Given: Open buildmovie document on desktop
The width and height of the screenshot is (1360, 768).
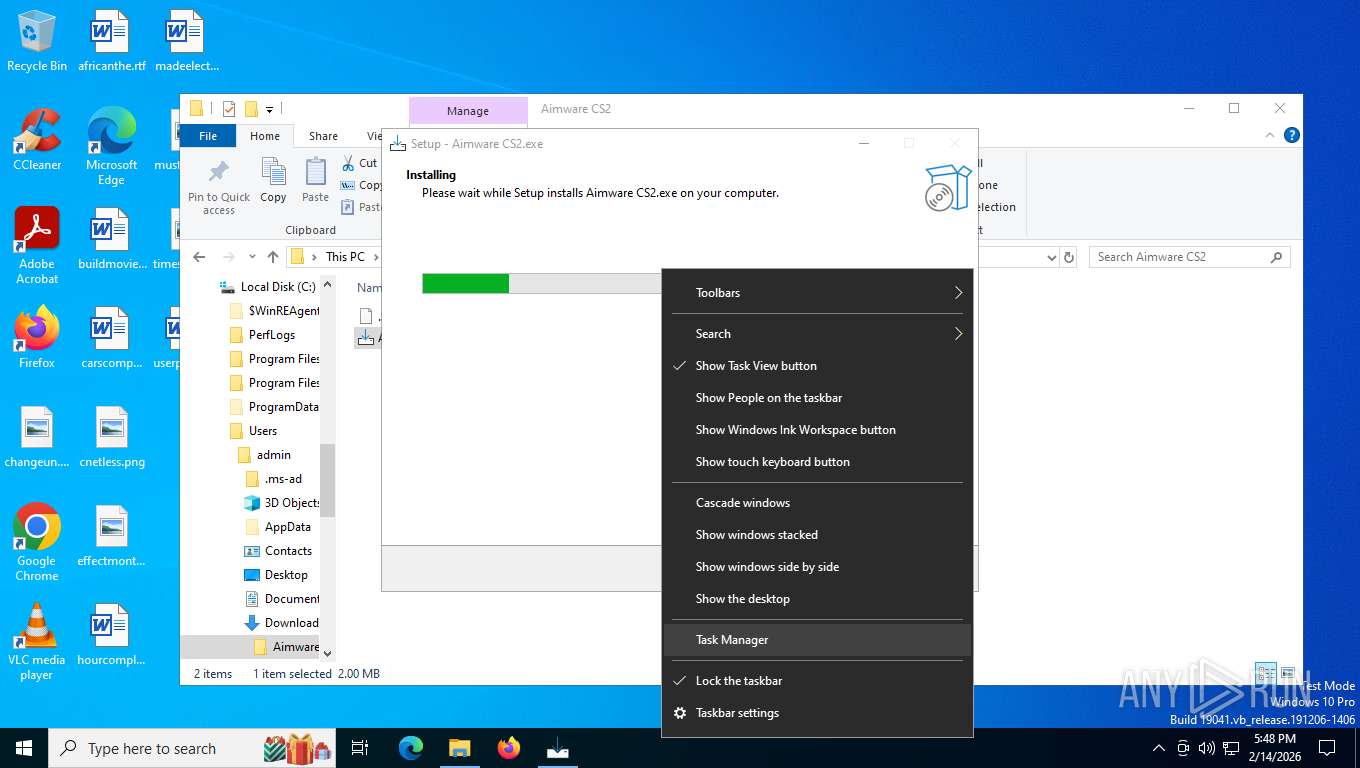Looking at the screenshot, I should click(111, 239).
